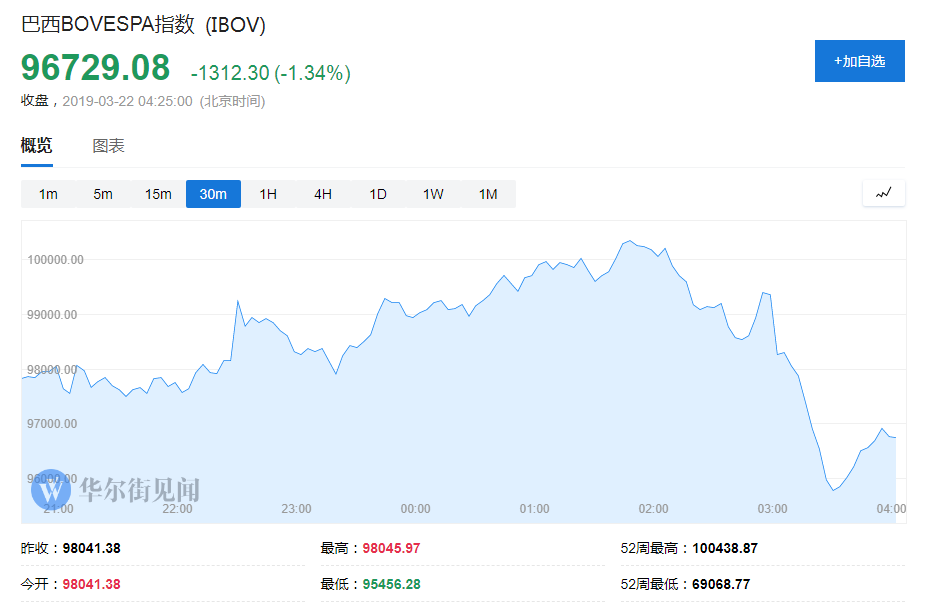This screenshot has height=608, width=932.
Task: Click the 最低 value 95456.28
Action: click(391, 585)
